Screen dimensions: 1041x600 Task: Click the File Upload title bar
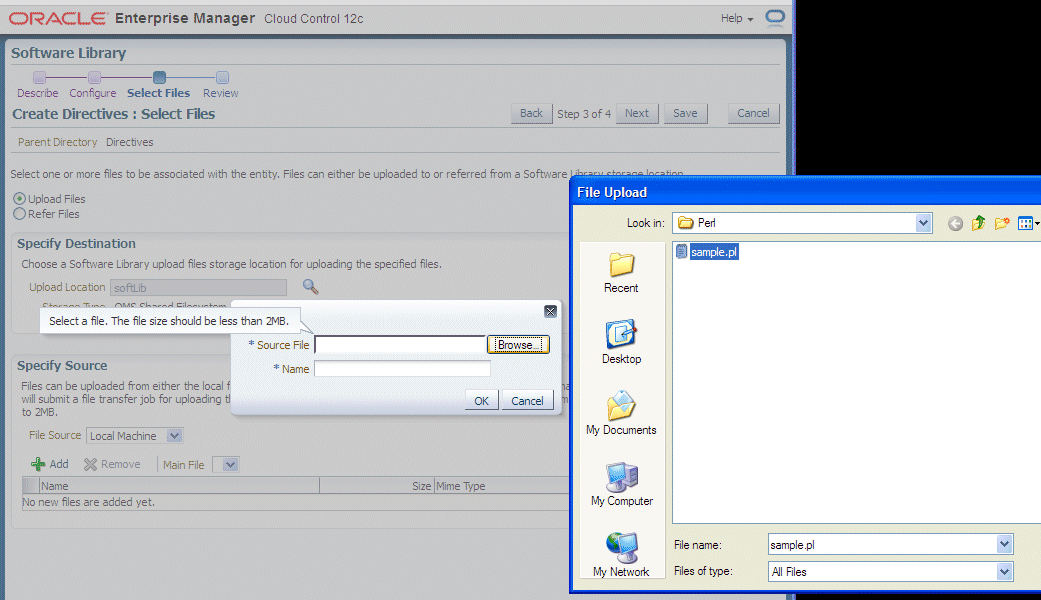point(805,192)
